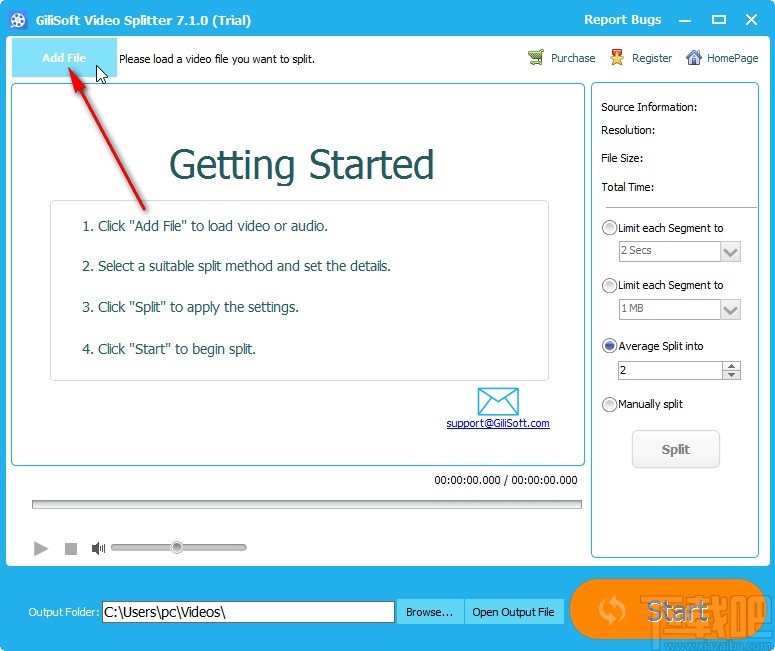Click the 'File Size:' label
Viewport: 775px width, 651px height.
click(x=622, y=158)
